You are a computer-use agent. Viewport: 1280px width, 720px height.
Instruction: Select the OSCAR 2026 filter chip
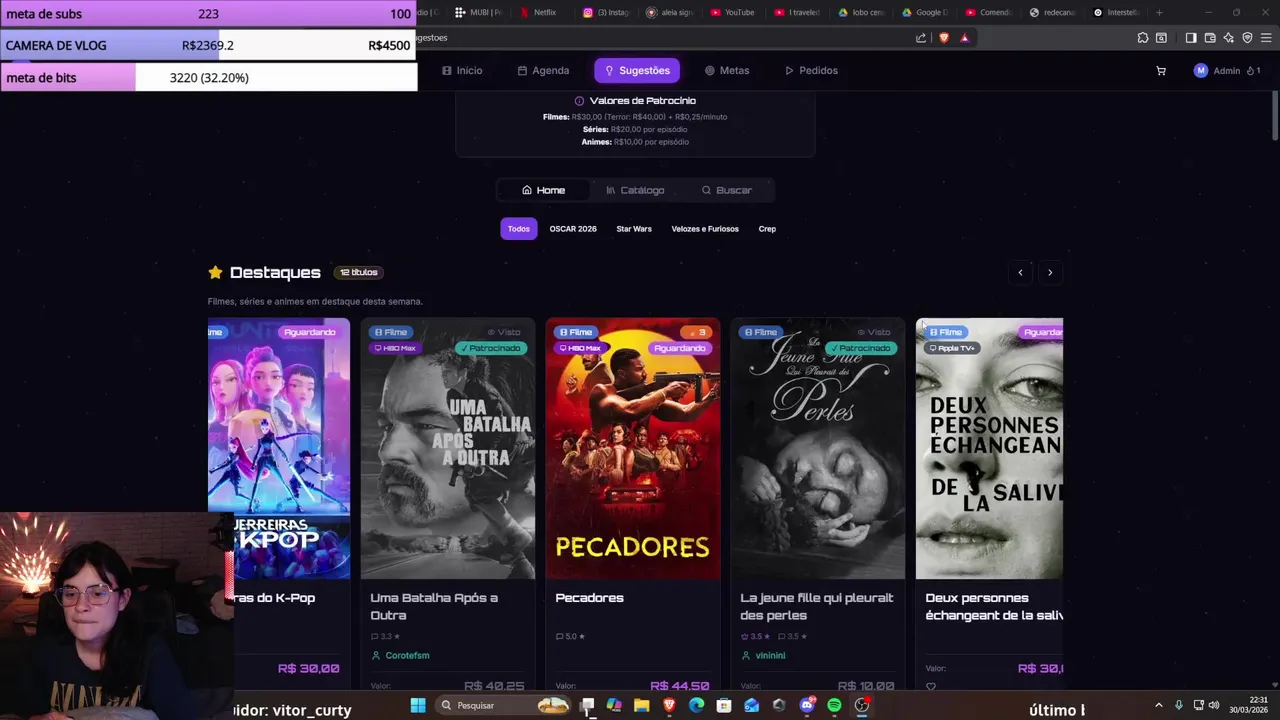coord(573,229)
